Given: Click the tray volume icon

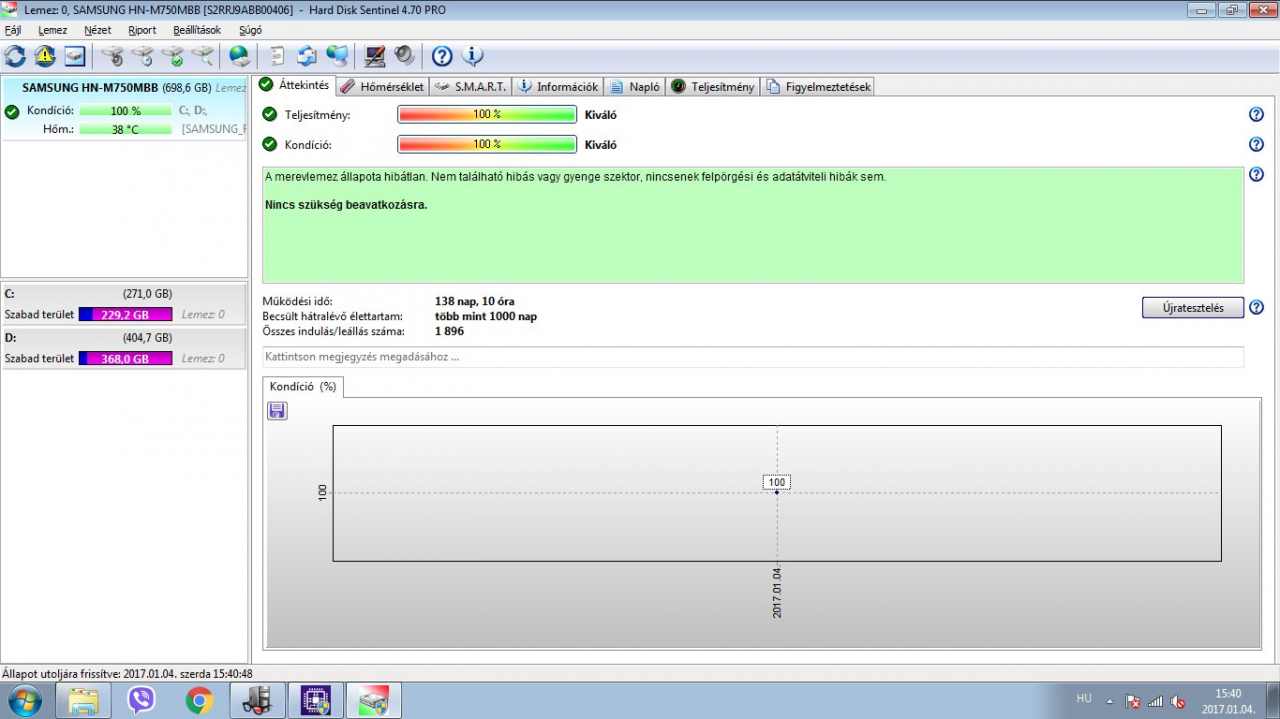Looking at the screenshot, I should pos(1179,701).
